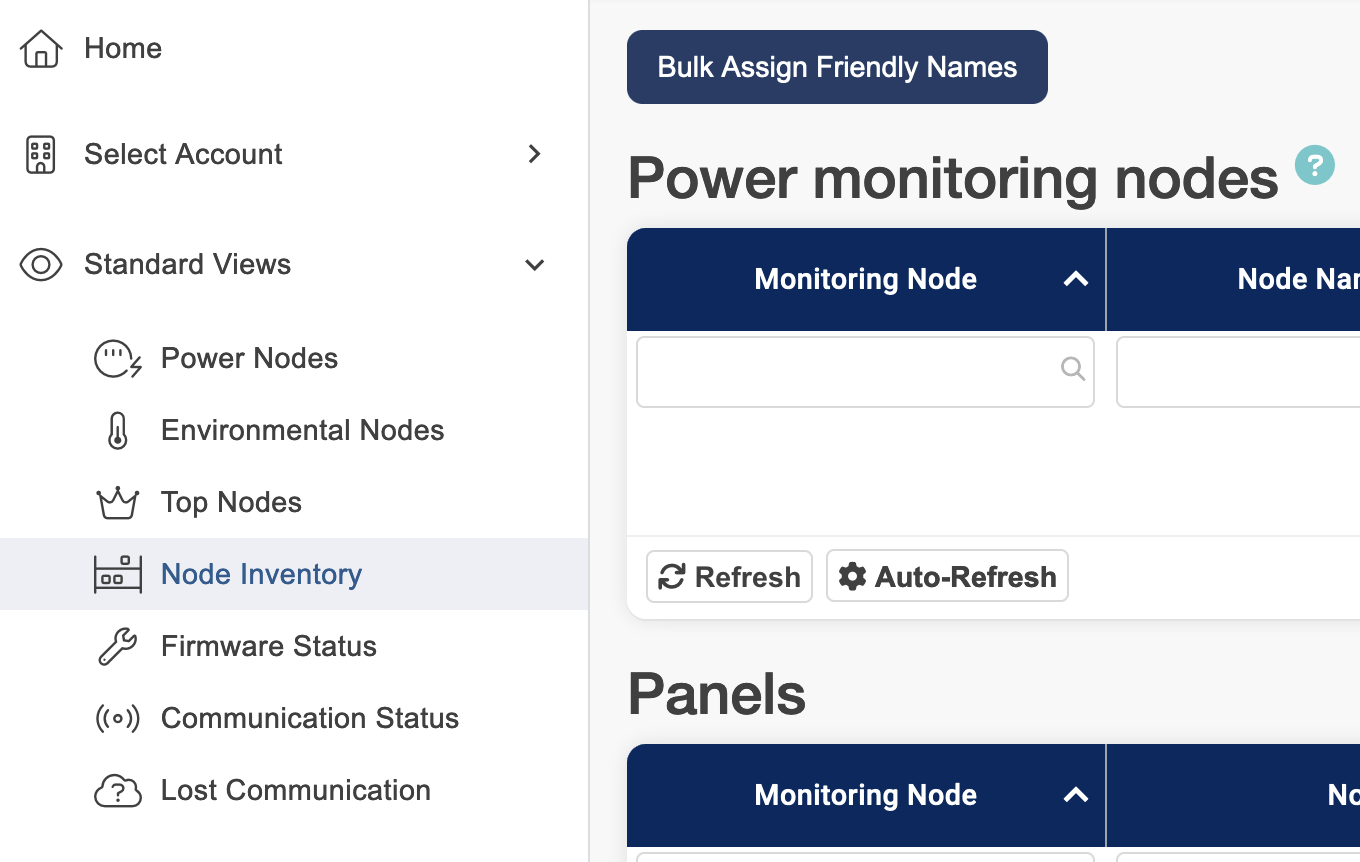This screenshot has width=1360, height=862.
Task: Open the Auto-Refresh settings button
Action: point(947,576)
